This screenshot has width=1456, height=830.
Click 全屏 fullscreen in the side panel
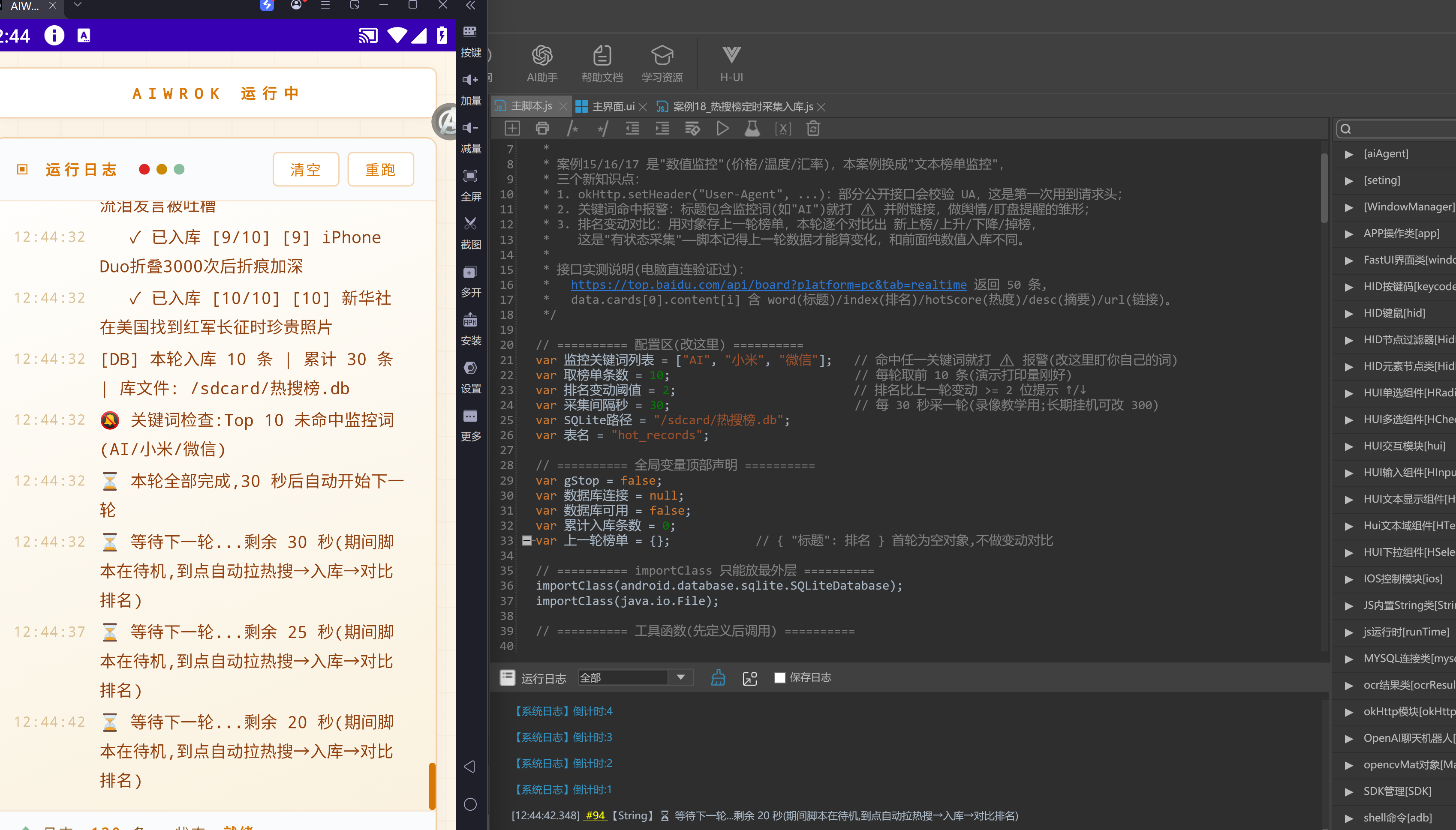click(x=470, y=185)
